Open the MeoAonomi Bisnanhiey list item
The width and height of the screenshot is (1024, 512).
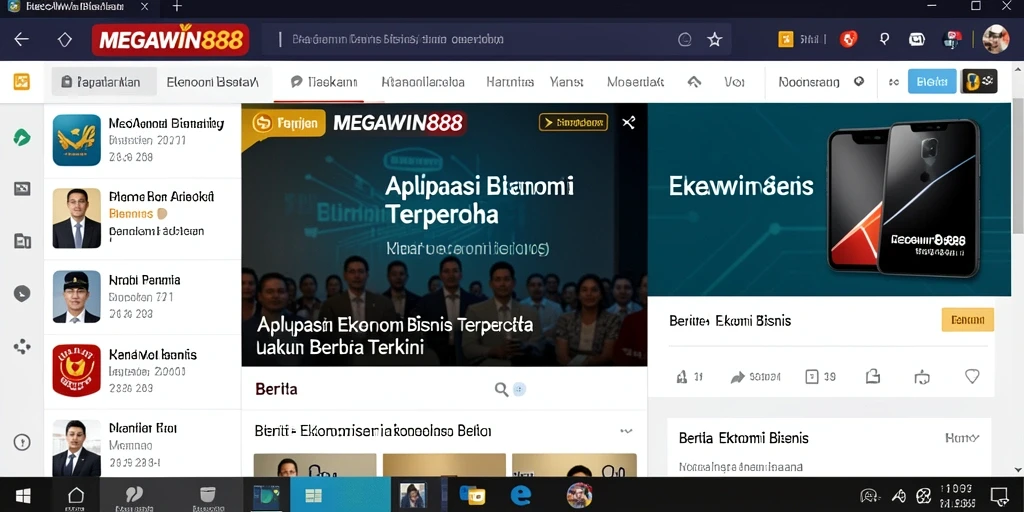pos(142,140)
